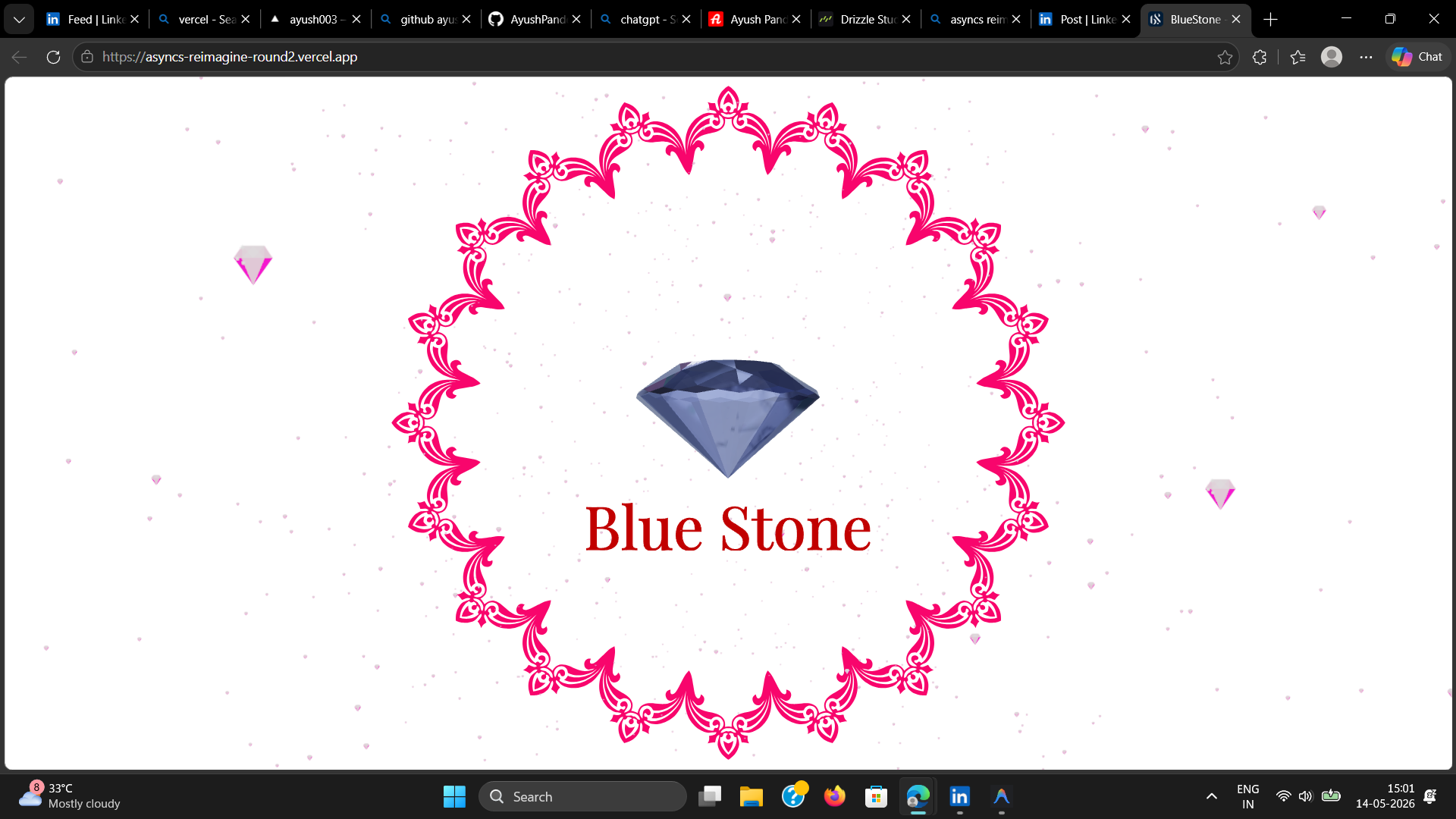Add page to favorites star icon

pyautogui.click(x=1225, y=57)
